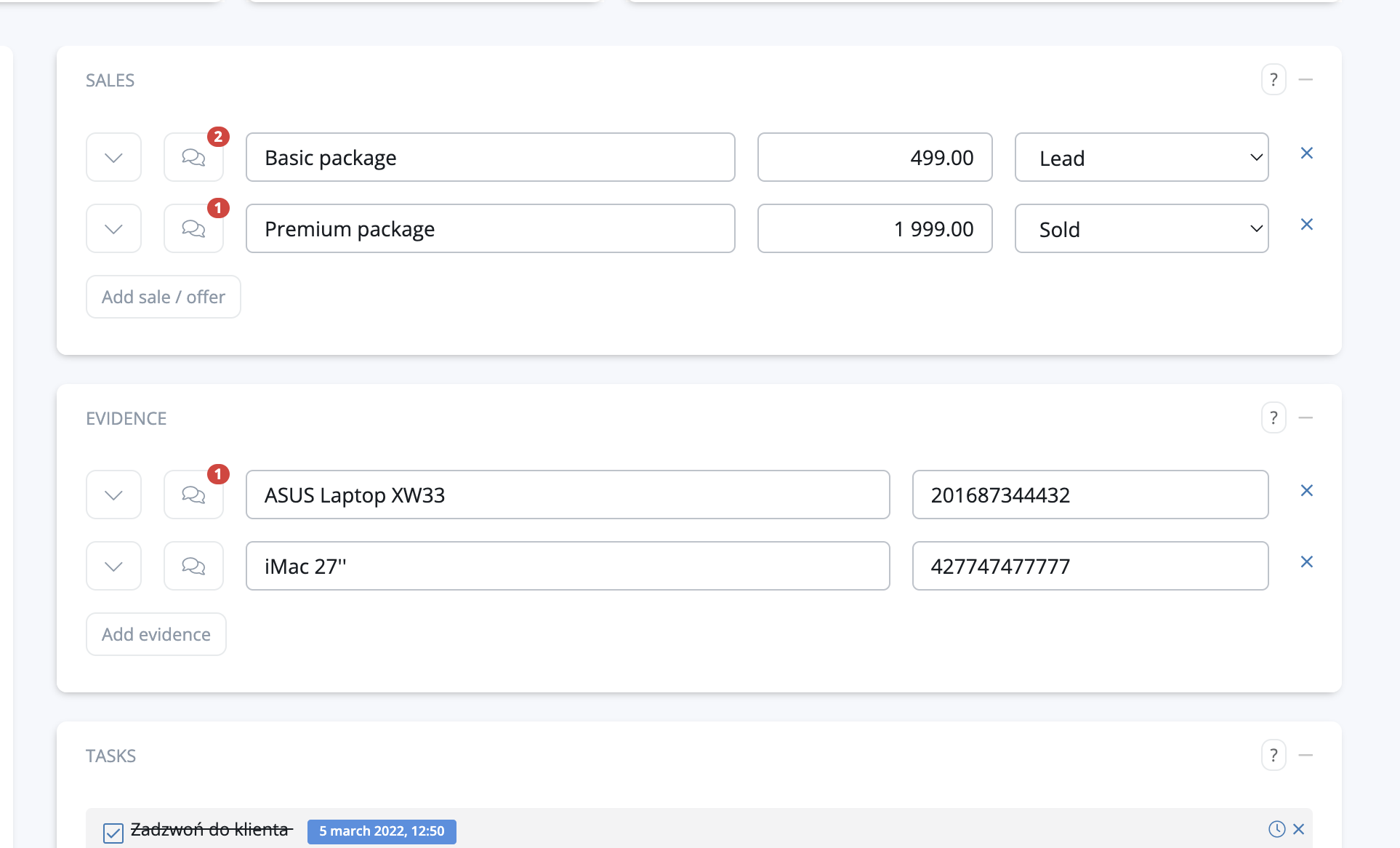Remove the Basic package sale row
Image resolution: width=1400 pixels, height=848 pixels.
[x=1306, y=153]
